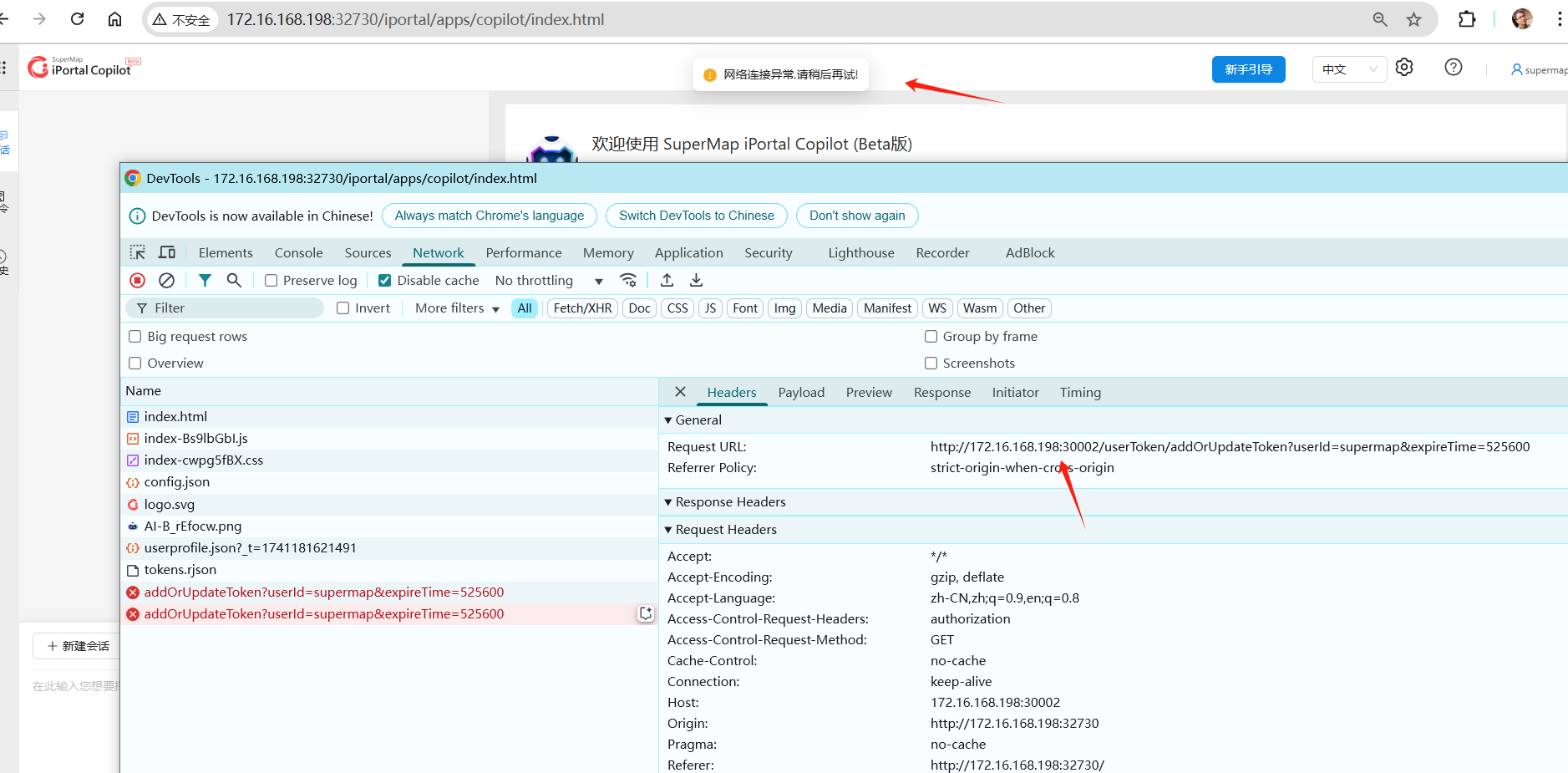Screen dimensions: 1568x773
Task: Enable the Big request rows checkbox
Action: point(135,337)
